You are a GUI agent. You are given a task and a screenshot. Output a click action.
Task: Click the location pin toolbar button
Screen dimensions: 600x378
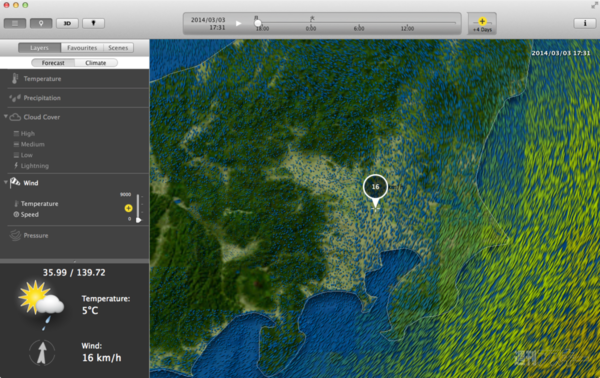(x=41, y=23)
